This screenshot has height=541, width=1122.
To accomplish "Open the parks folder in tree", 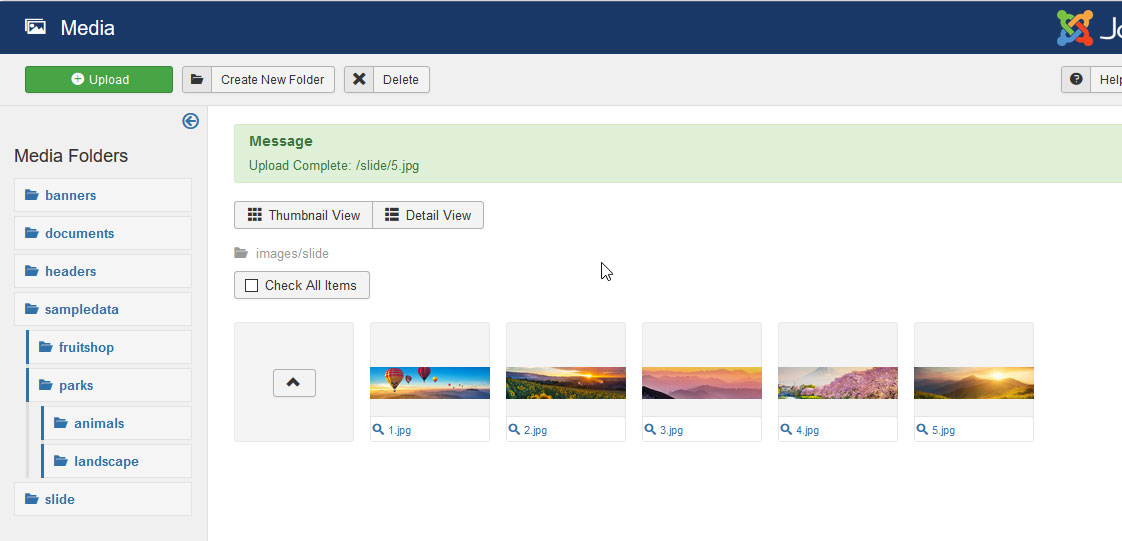I will 75,386.
